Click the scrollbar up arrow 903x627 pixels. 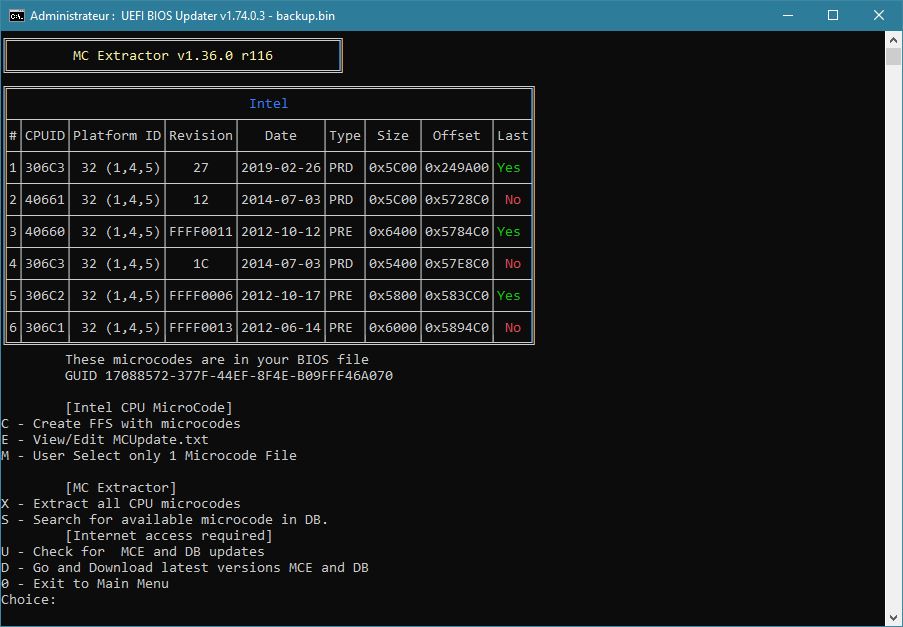(x=893, y=40)
